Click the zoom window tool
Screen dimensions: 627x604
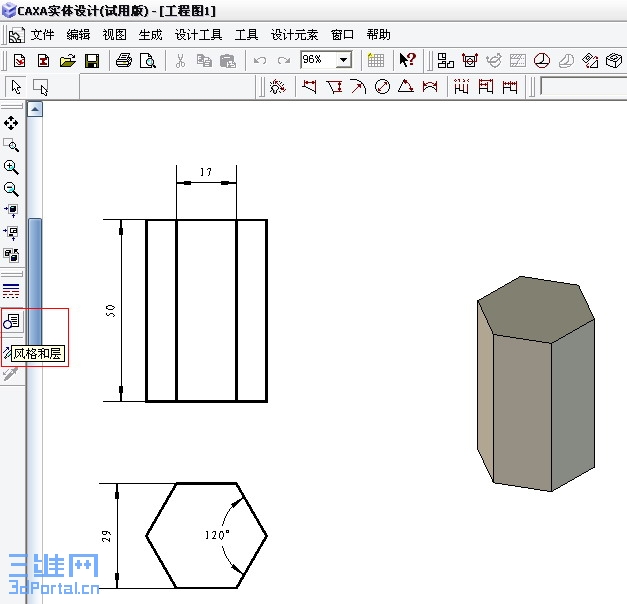click(x=11, y=146)
